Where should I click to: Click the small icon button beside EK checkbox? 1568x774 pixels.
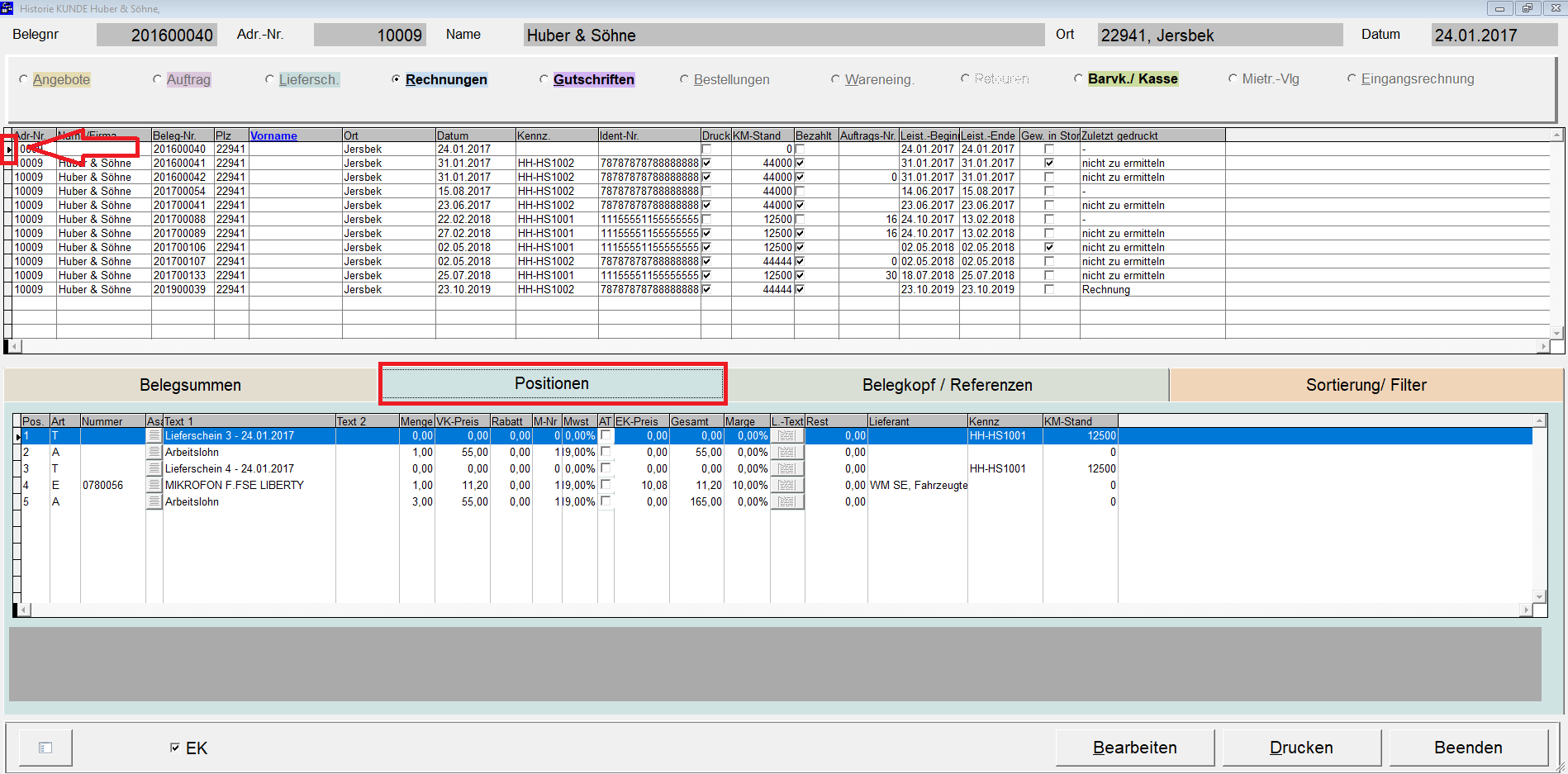tap(45, 748)
